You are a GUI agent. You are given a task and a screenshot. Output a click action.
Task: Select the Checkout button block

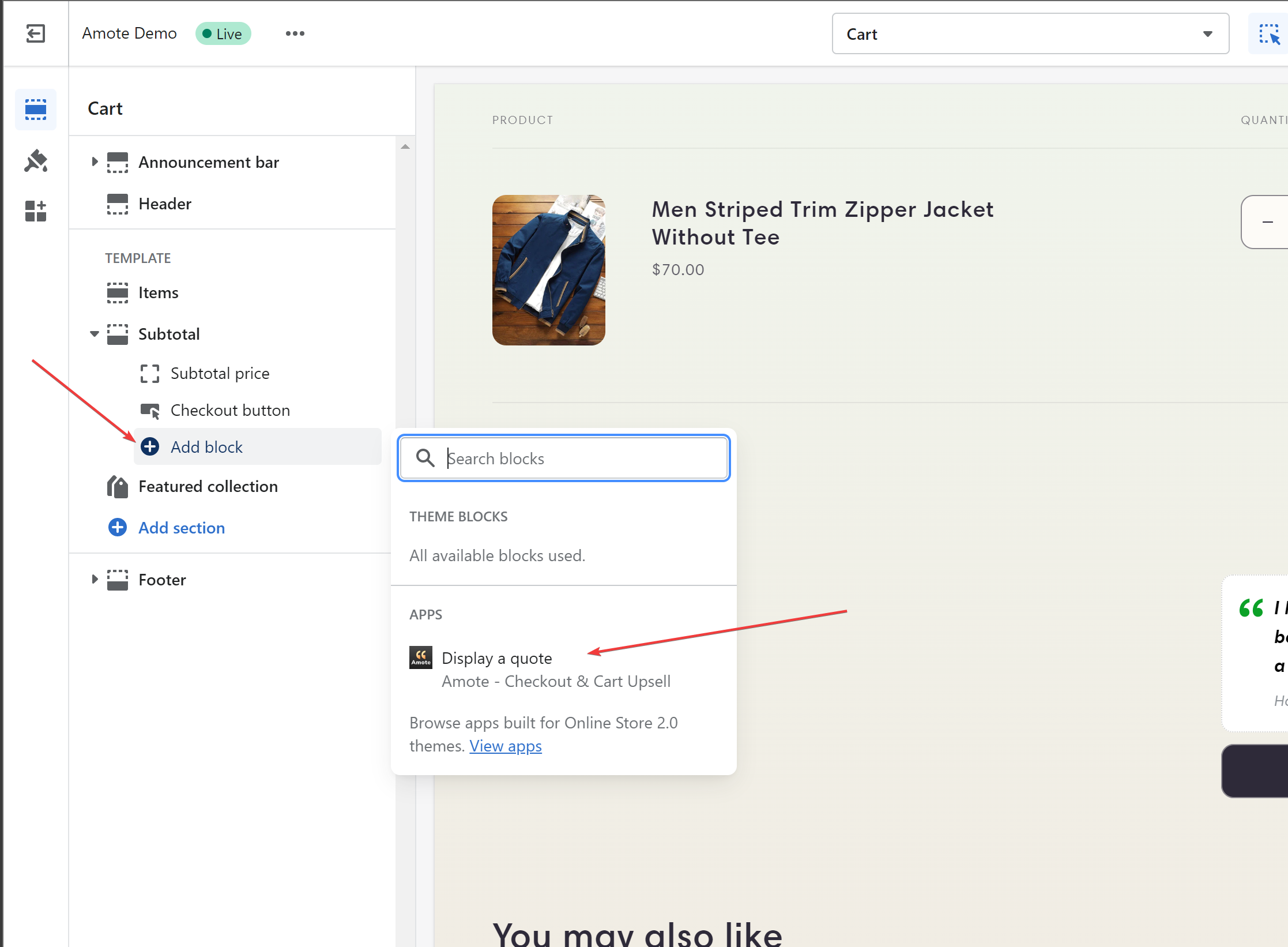[x=229, y=410]
